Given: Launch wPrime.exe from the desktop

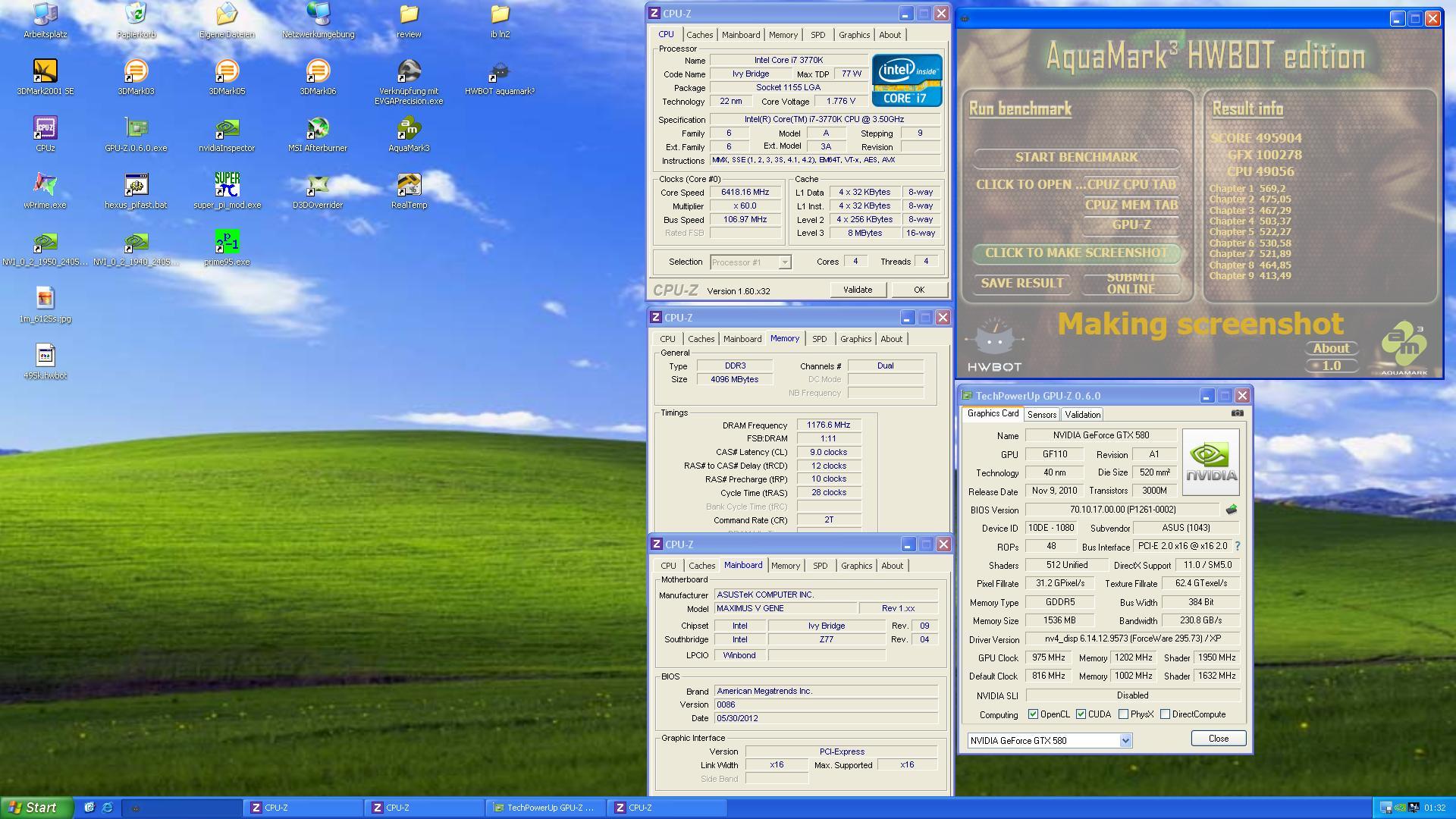Looking at the screenshot, I should click(x=45, y=190).
